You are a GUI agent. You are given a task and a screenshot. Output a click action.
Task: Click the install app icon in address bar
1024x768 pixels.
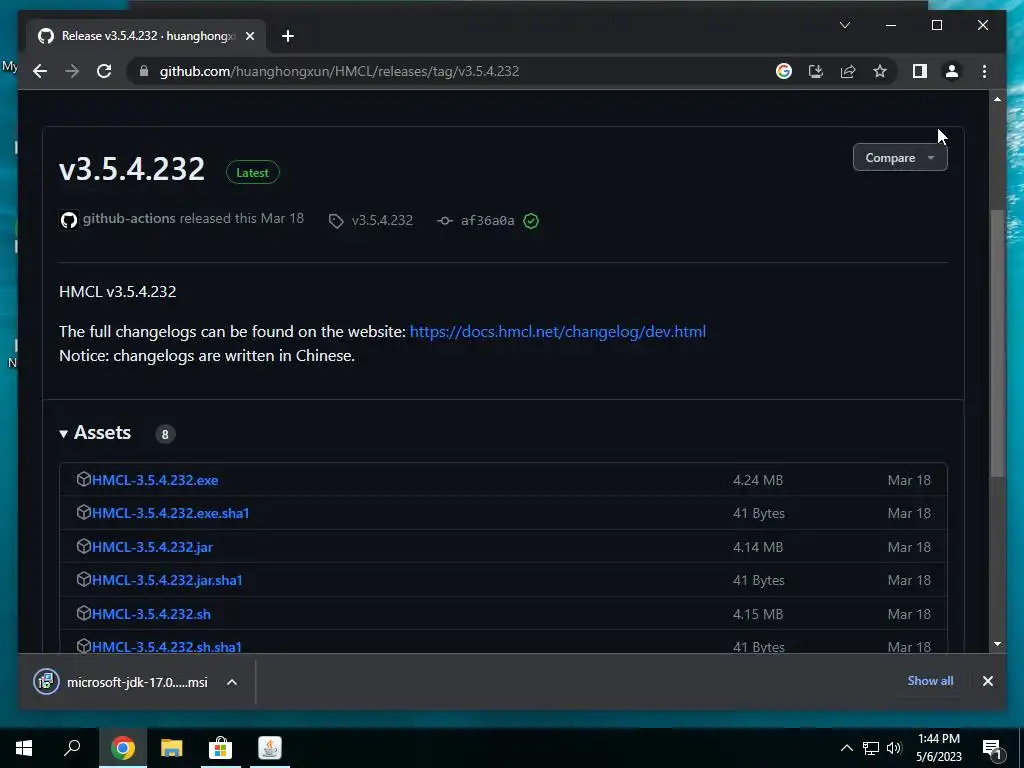click(816, 71)
